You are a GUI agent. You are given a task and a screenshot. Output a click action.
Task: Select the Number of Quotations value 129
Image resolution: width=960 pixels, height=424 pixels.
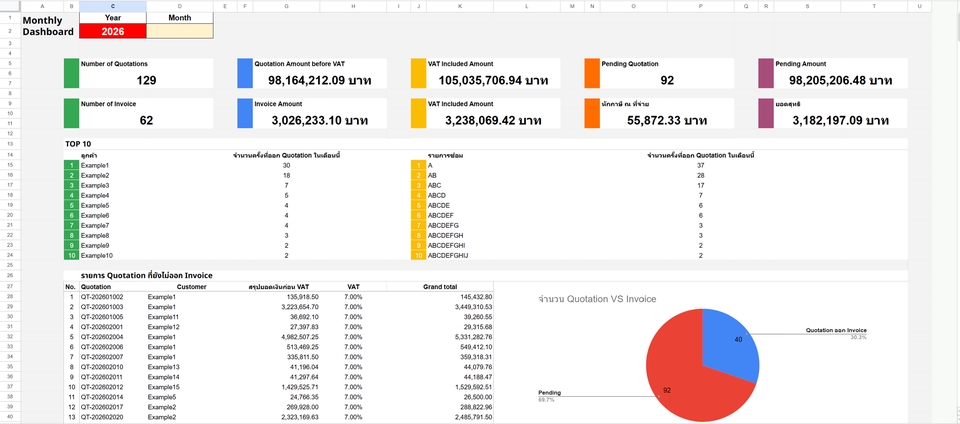pos(146,80)
